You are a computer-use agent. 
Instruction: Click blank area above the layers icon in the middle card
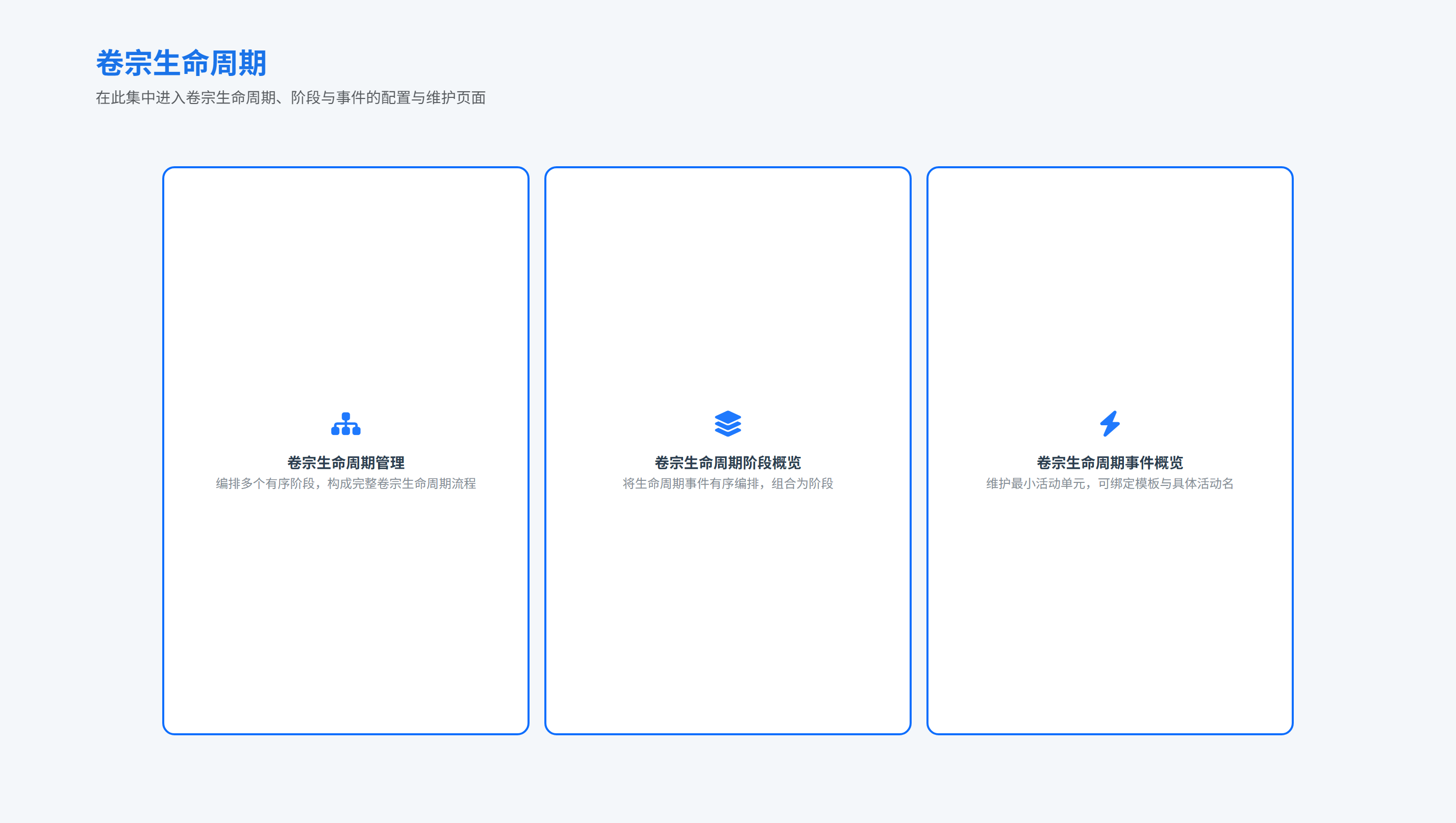[727, 282]
